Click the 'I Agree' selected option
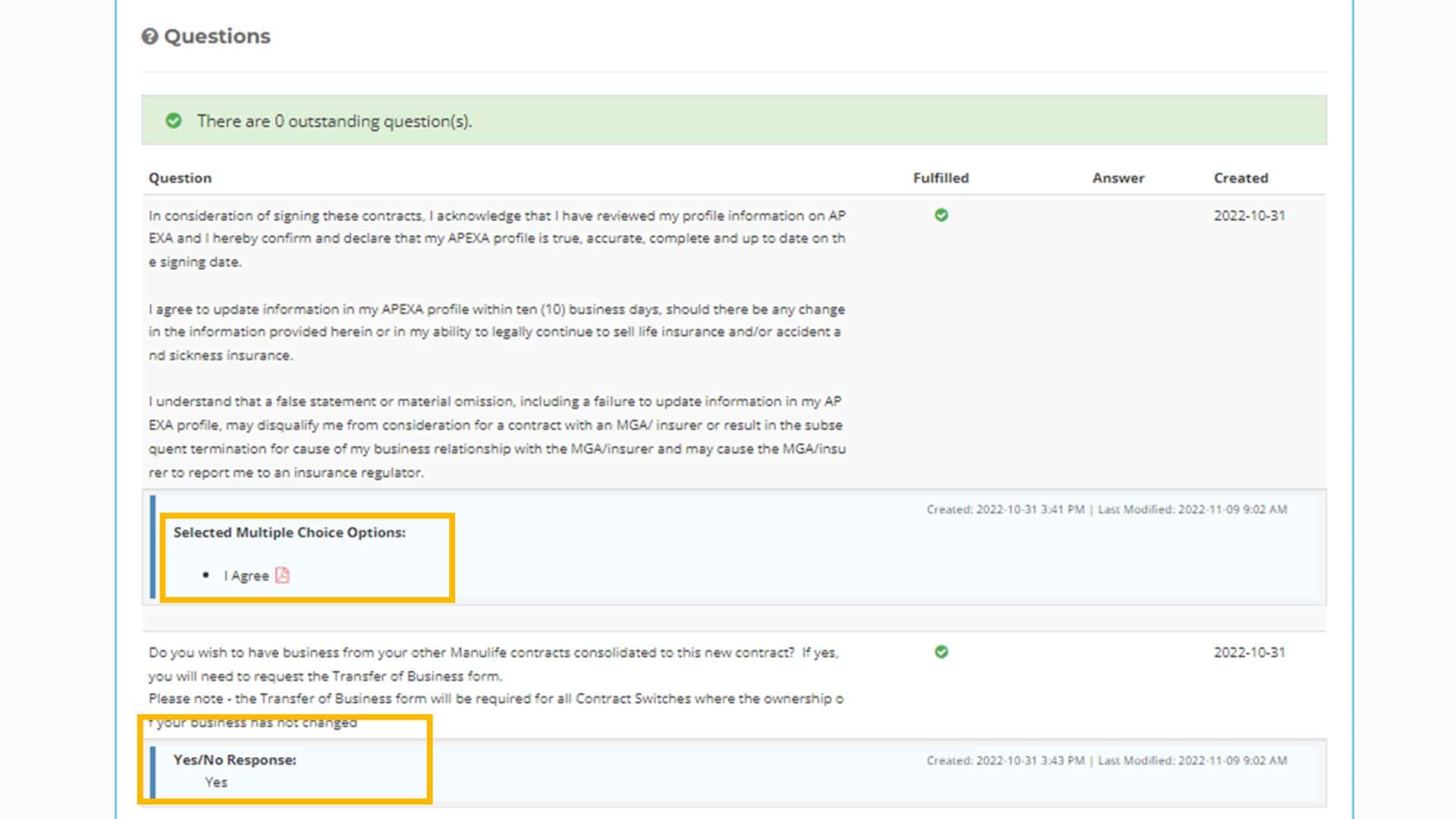 (246, 576)
